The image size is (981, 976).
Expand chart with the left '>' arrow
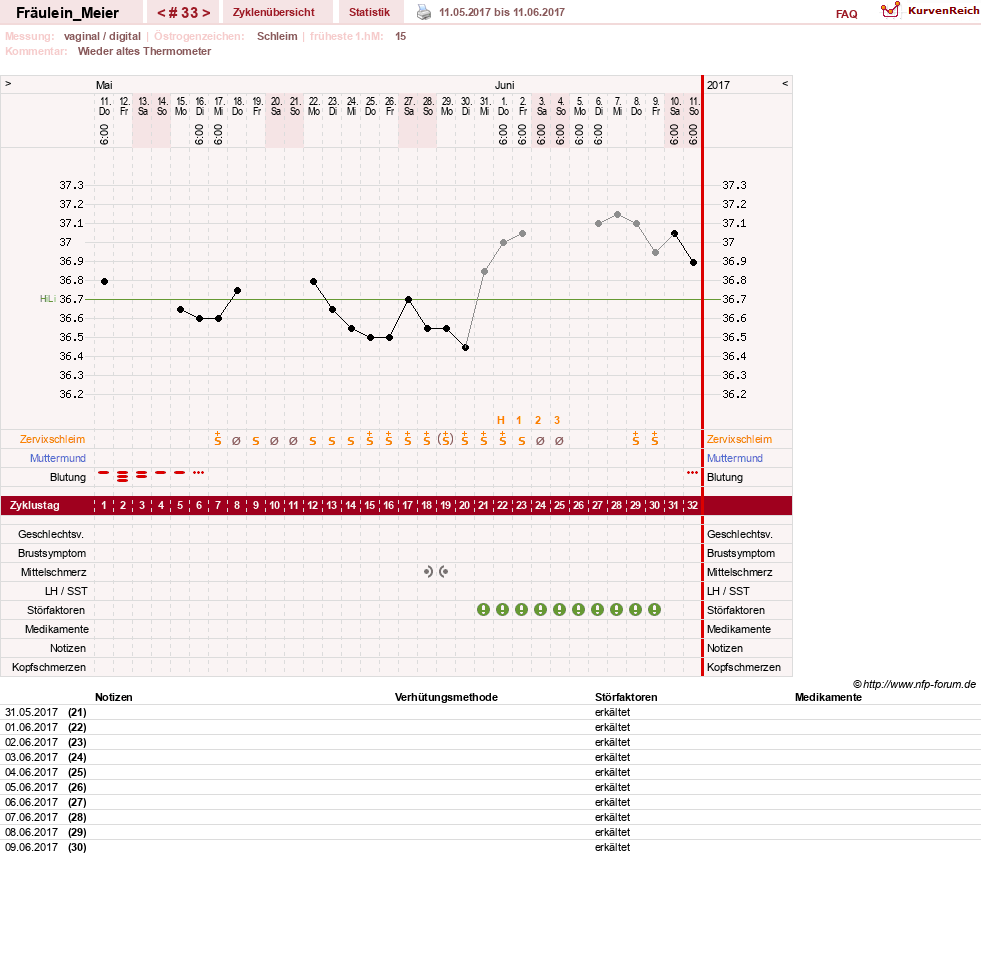(8, 83)
